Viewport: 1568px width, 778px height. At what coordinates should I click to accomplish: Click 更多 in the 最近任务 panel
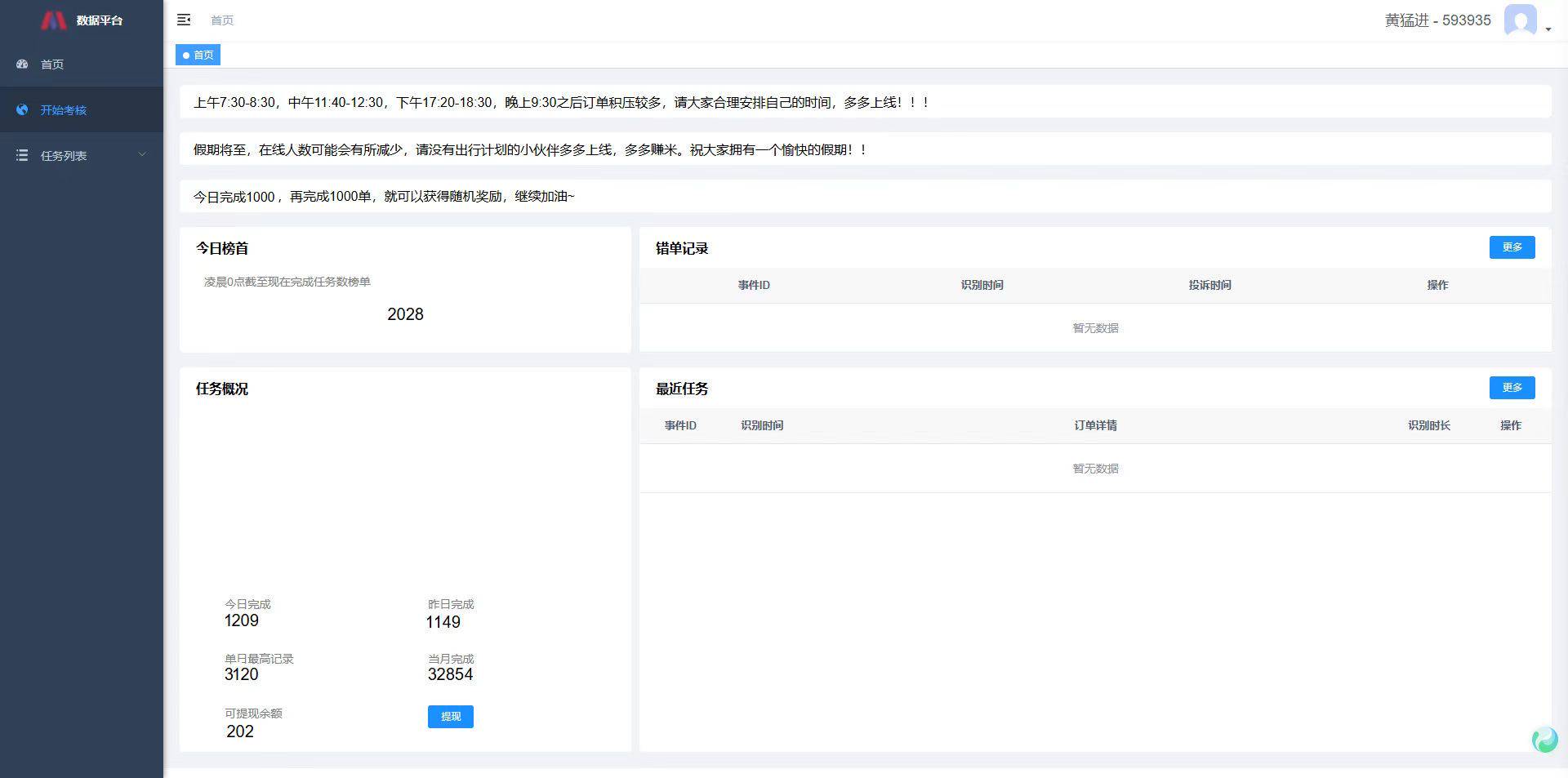[x=1512, y=388]
